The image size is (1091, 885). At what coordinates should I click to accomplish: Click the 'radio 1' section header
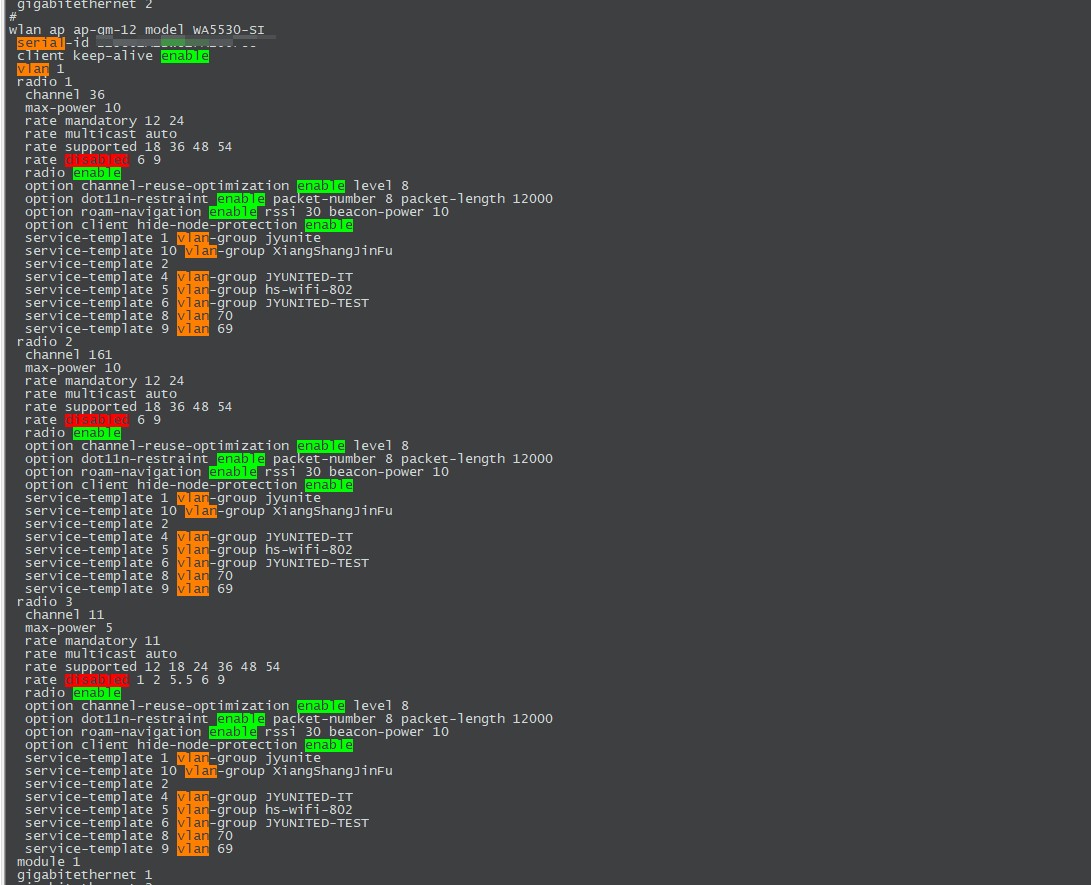[x=44, y=82]
